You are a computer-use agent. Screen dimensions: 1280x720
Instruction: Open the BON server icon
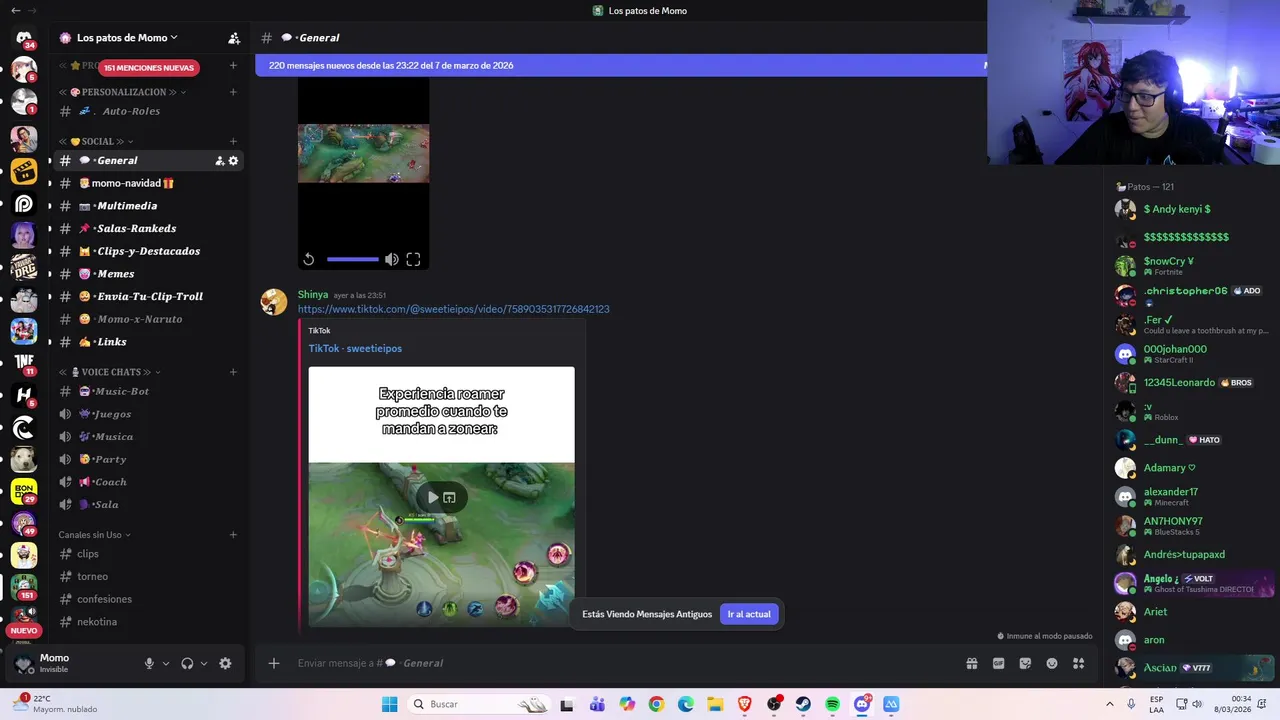tap(24, 491)
